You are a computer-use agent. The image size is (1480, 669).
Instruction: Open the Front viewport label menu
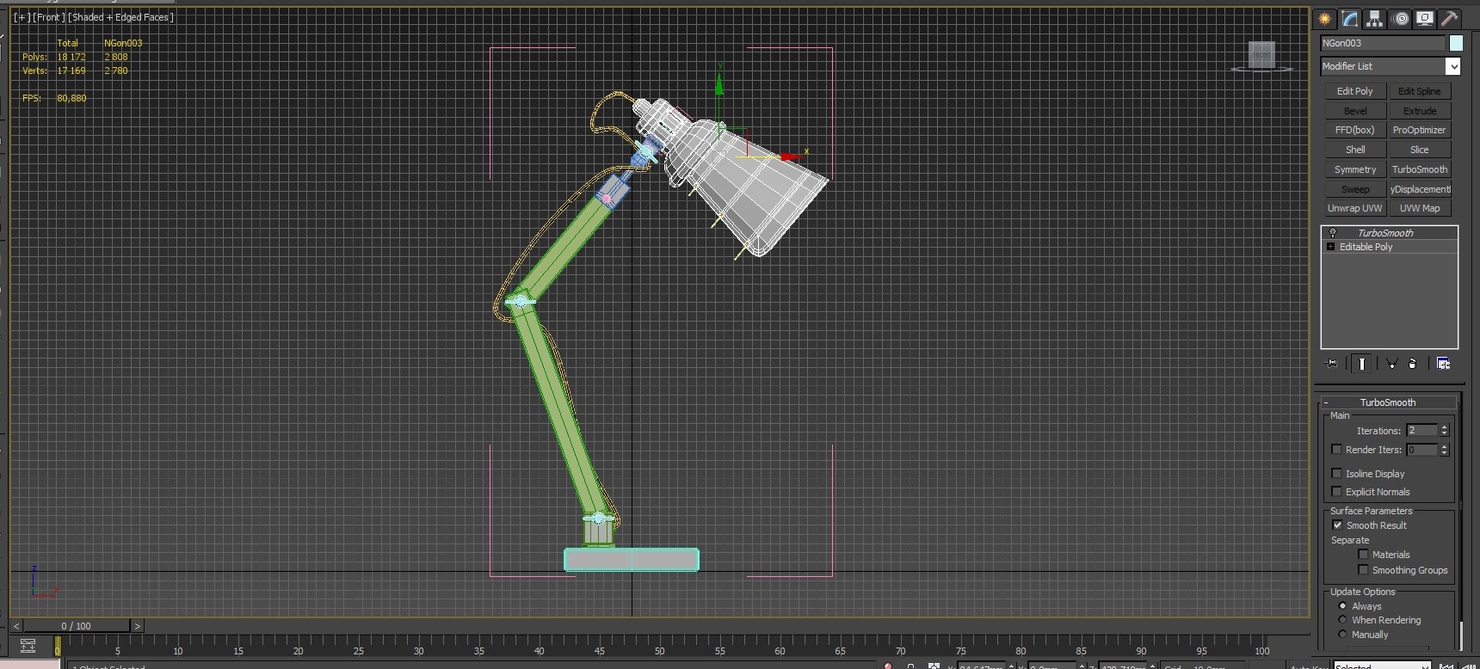48,17
